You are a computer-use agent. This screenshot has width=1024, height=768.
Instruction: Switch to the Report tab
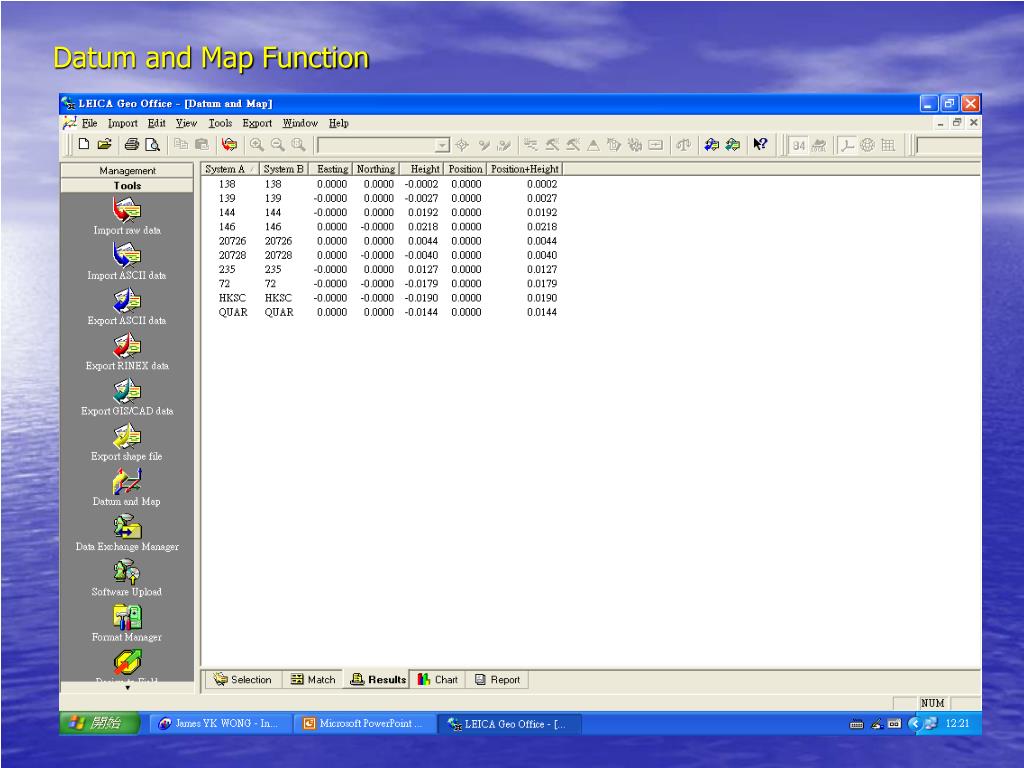[x=497, y=679]
